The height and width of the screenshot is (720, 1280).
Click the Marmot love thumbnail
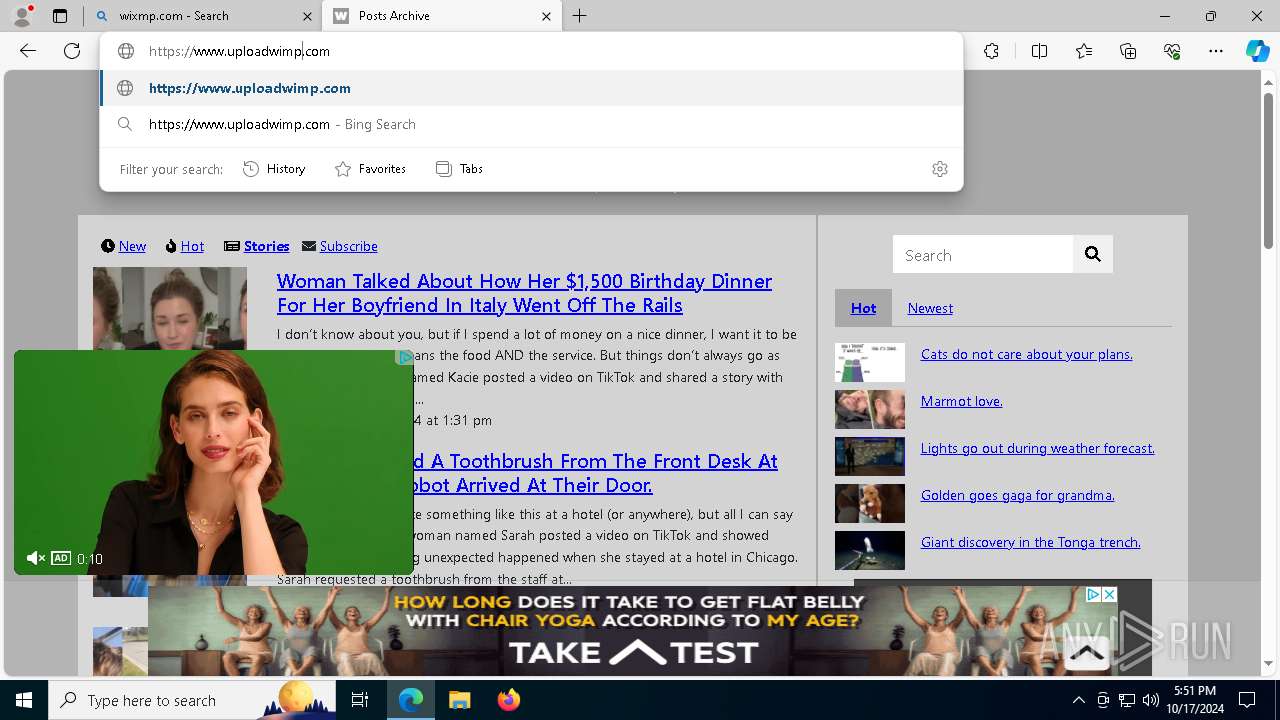870,410
